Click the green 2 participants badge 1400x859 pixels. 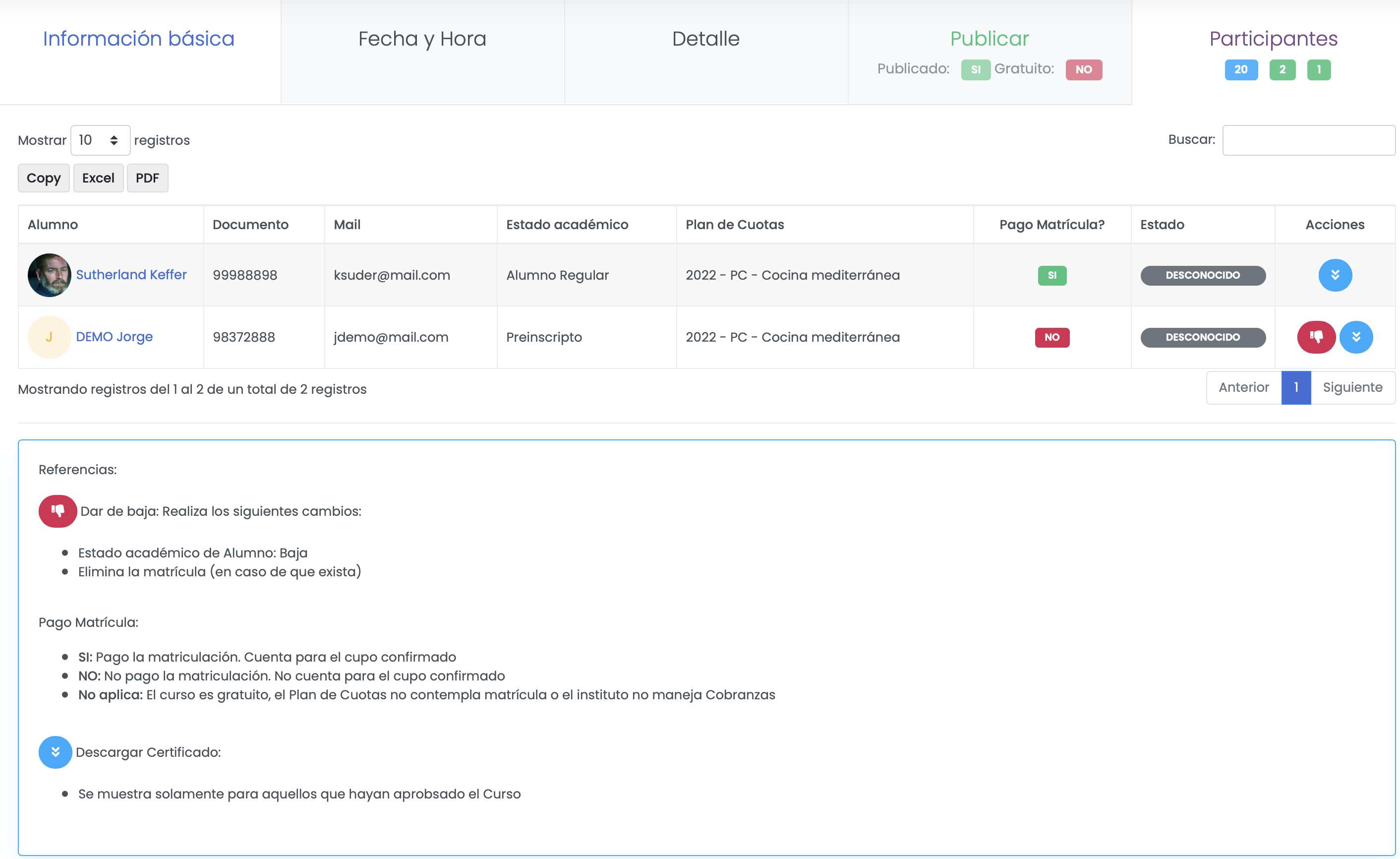pos(1282,70)
